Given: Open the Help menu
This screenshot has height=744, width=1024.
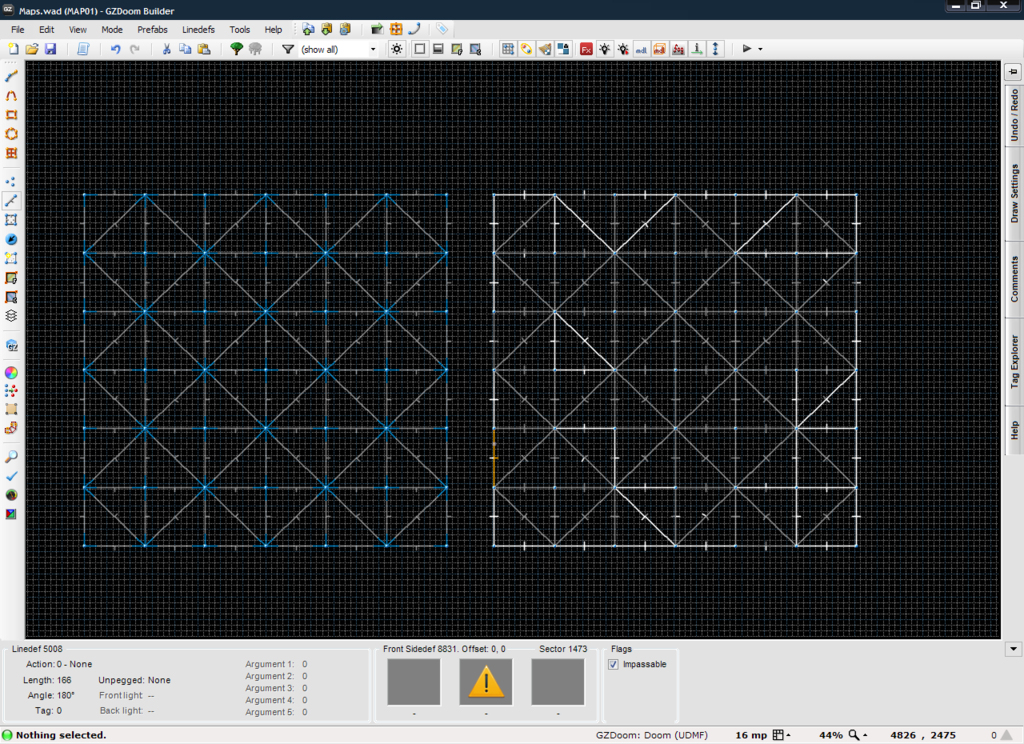Looking at the screenshot, I should point(273,29).
